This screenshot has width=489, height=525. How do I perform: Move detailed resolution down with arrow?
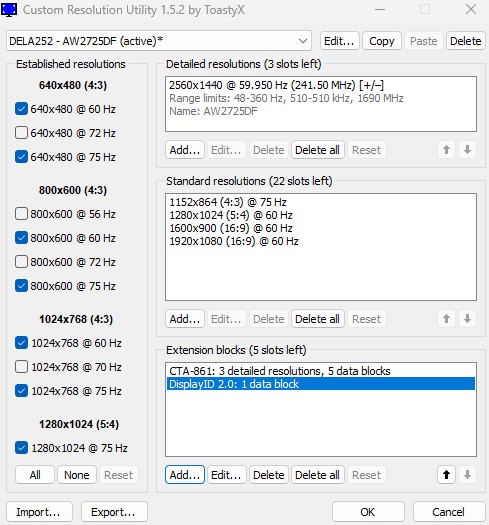point(467,150)
